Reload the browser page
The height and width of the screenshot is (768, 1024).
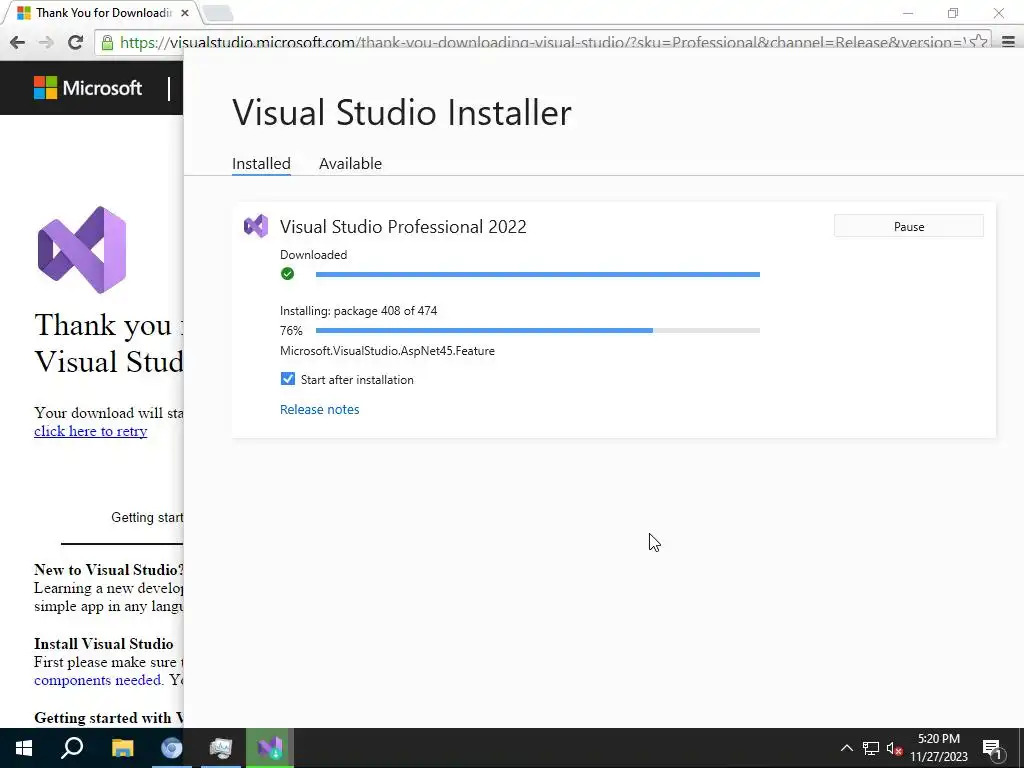click(75, 42)
